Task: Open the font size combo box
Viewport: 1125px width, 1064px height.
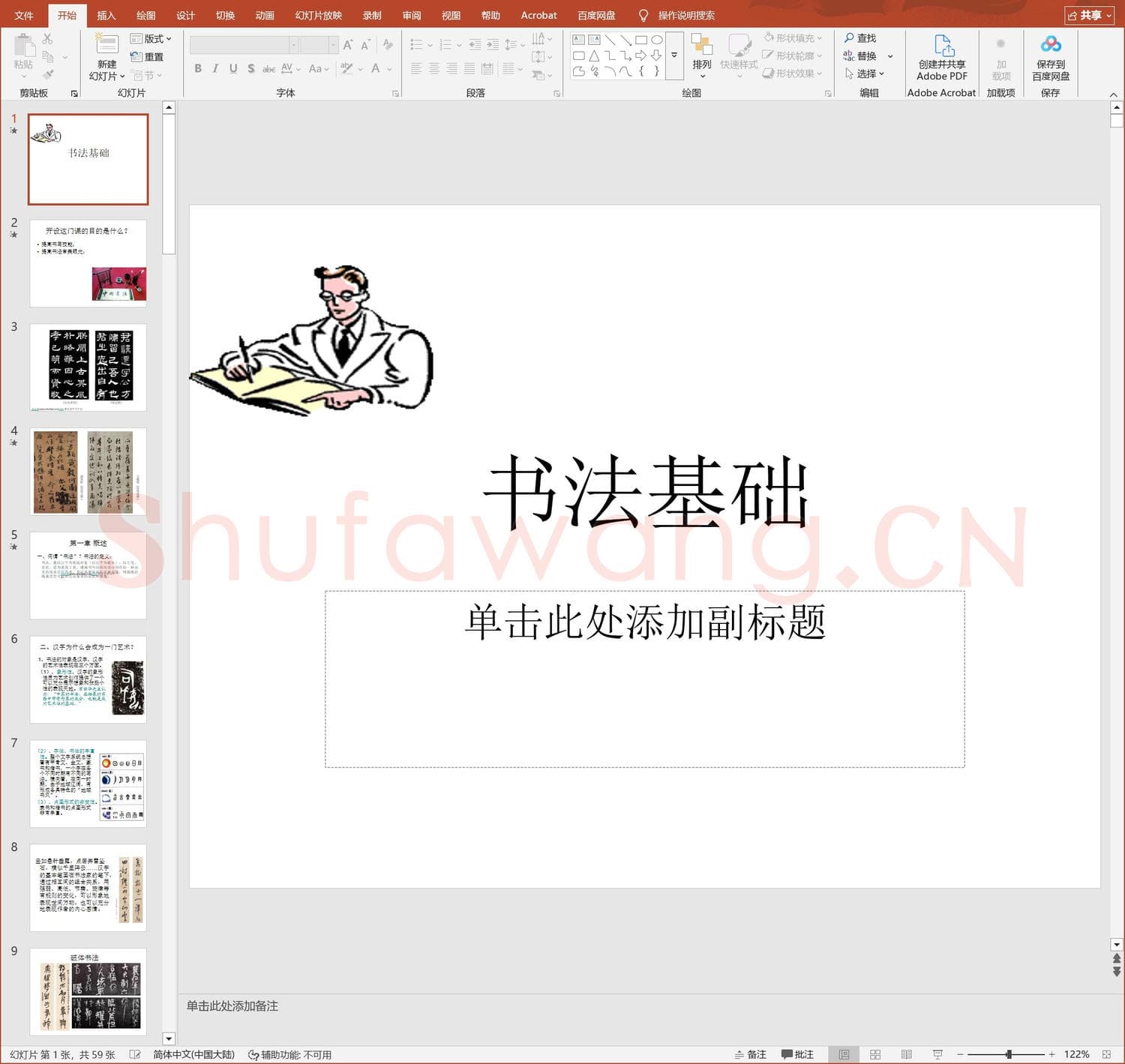Action: tap(319, 45)
